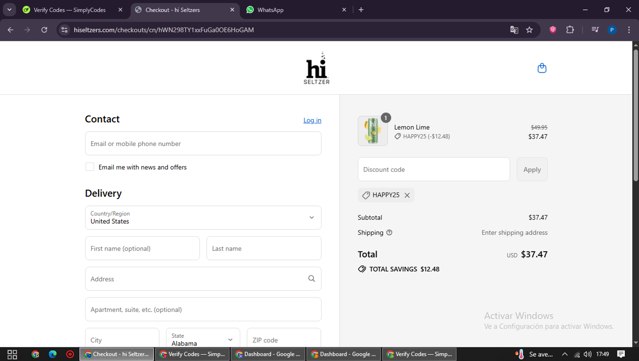
Task: Go forward in browser history
Action: (x=27, y=30)
